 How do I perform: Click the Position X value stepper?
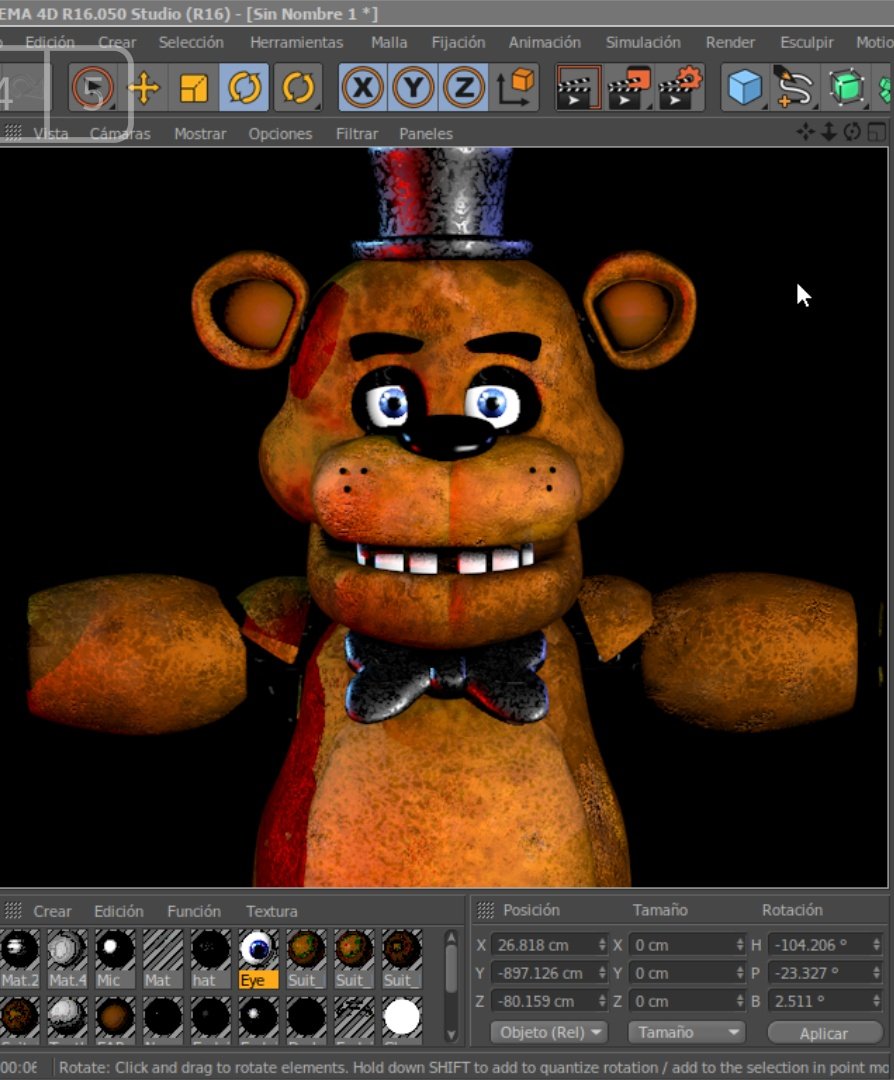602,945
